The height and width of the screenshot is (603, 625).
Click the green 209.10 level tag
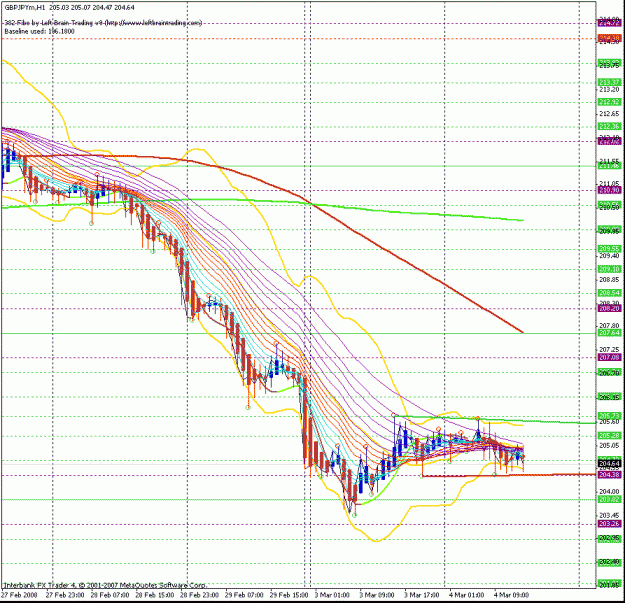point(609,269)
